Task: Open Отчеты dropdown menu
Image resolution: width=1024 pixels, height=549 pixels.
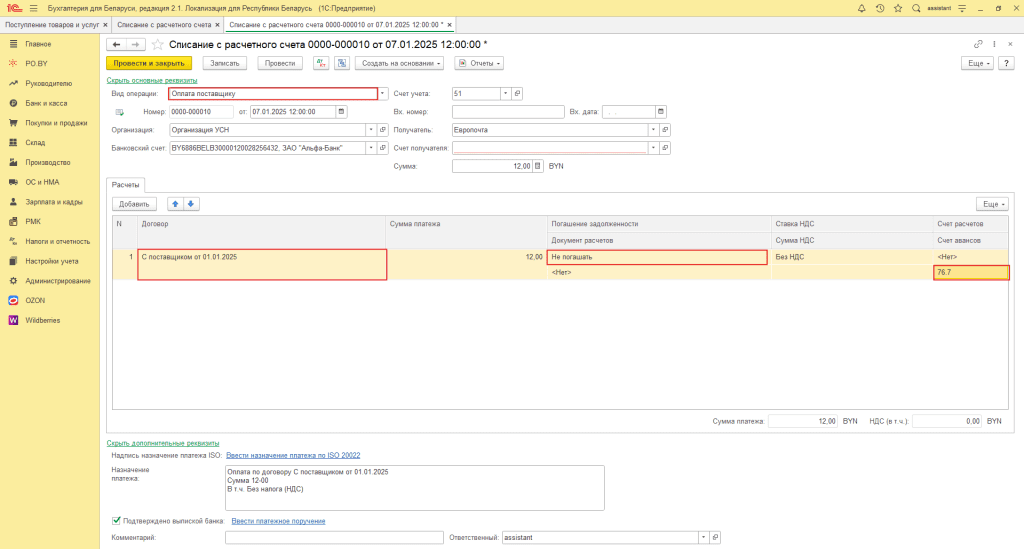Action: (x=479, y=63)
